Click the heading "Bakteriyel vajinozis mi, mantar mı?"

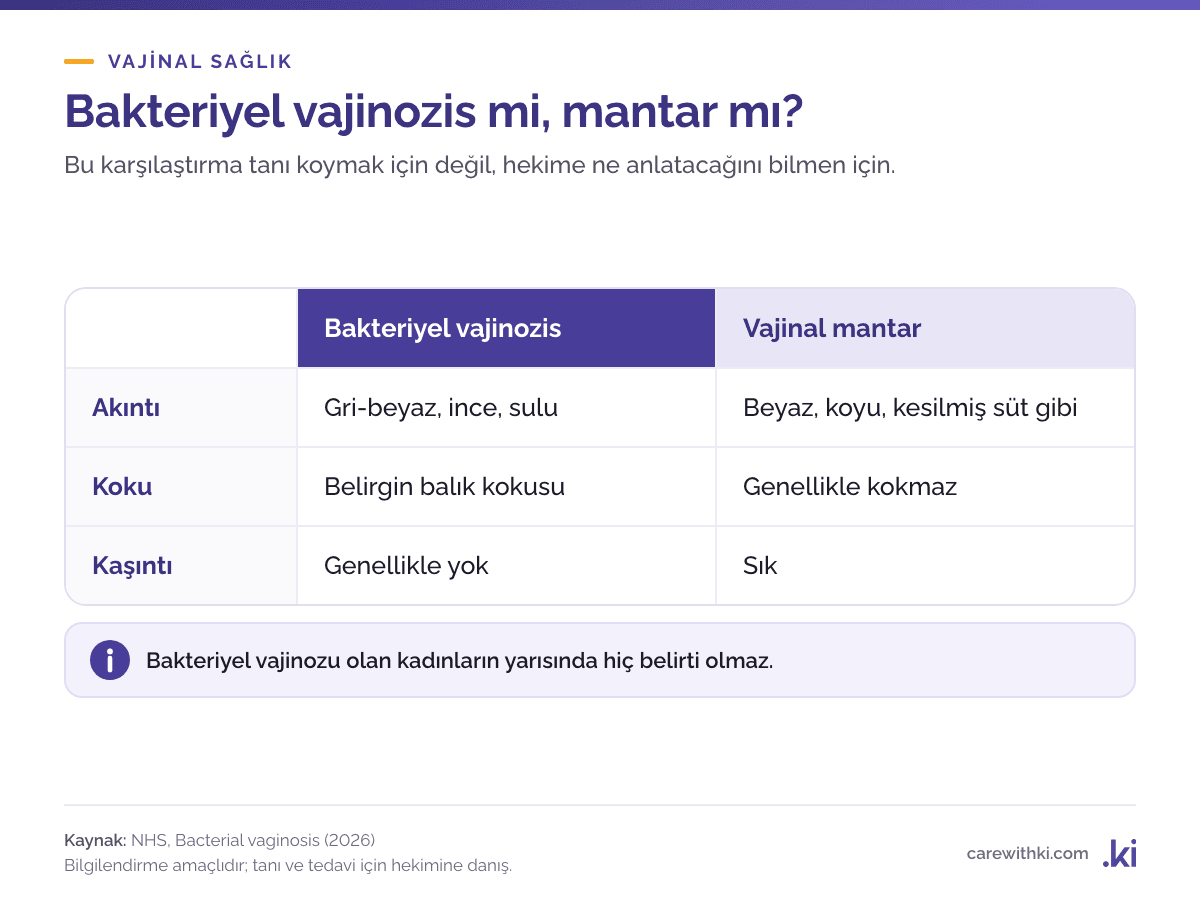[433, 113]
